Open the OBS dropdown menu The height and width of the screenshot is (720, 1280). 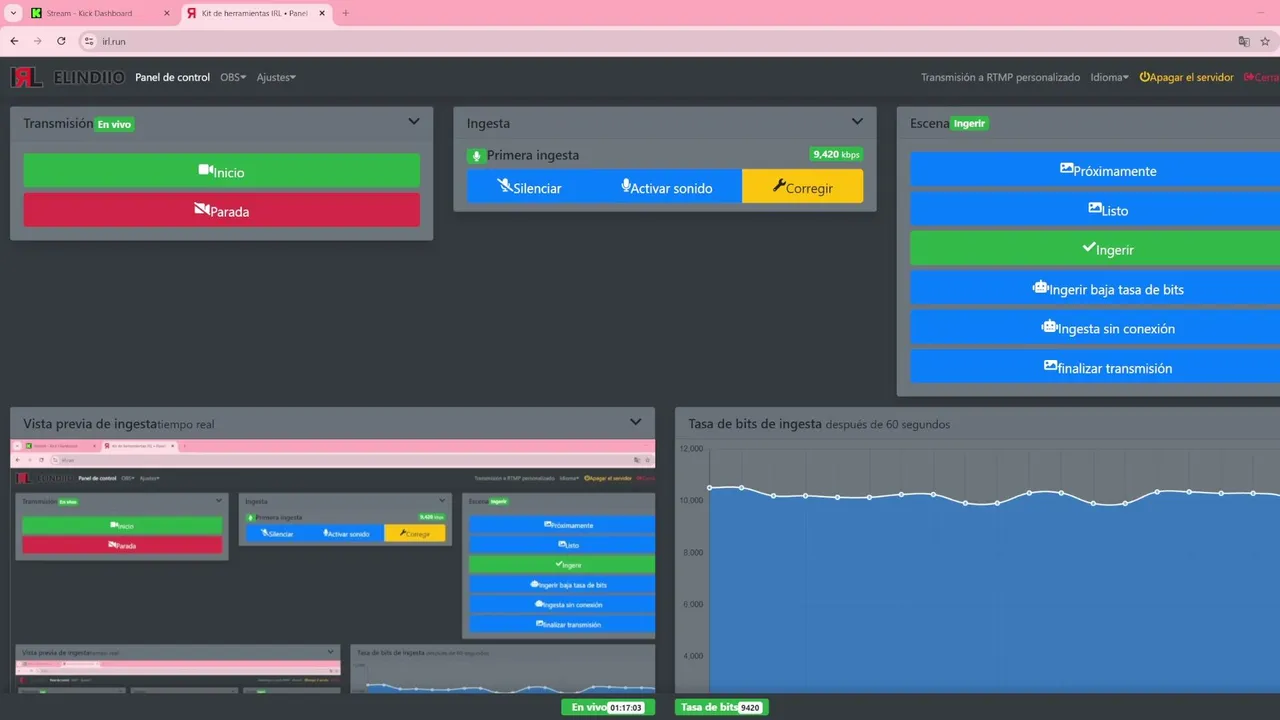(233, 77)
